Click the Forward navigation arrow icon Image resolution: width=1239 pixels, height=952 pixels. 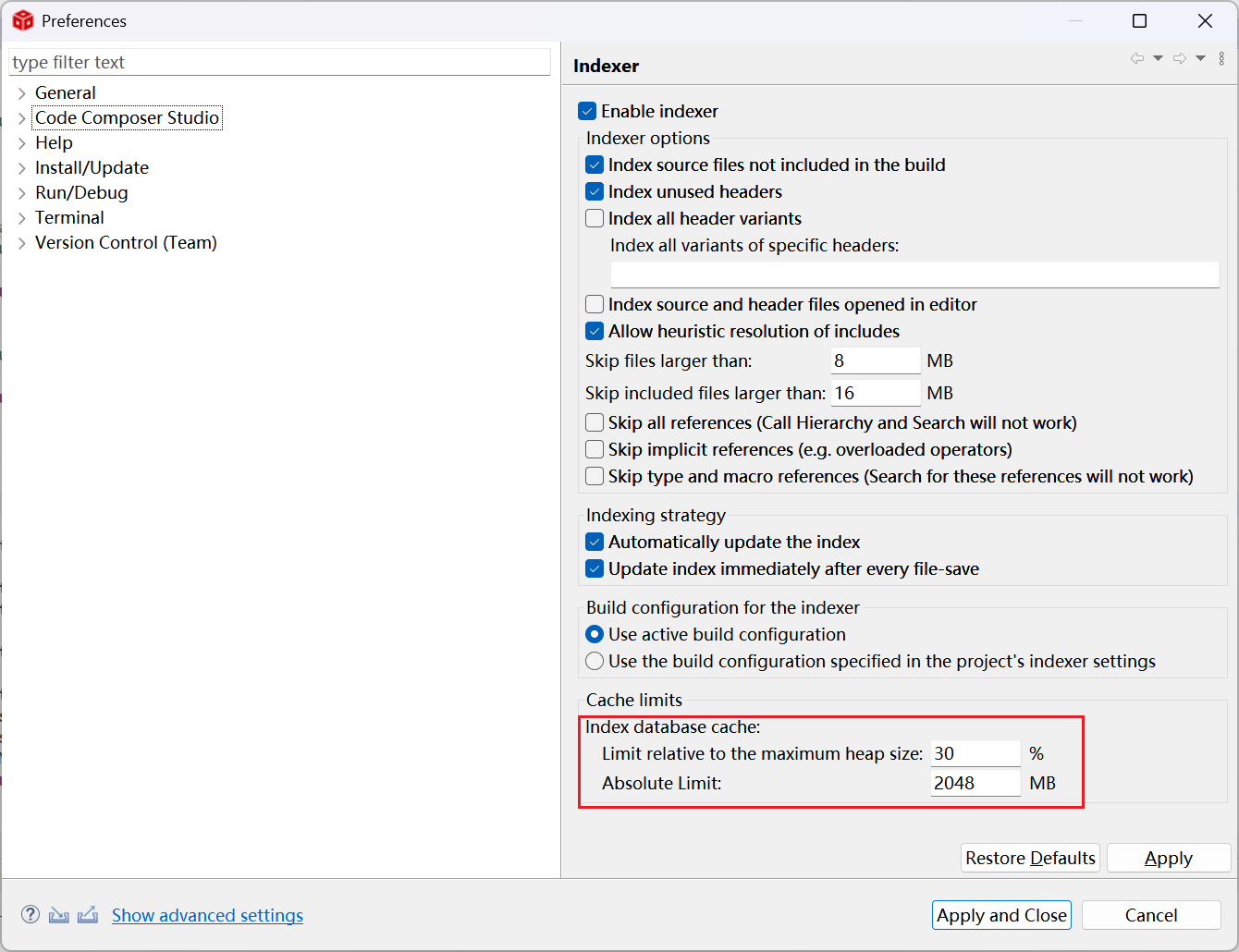(x=1180, y=58)
